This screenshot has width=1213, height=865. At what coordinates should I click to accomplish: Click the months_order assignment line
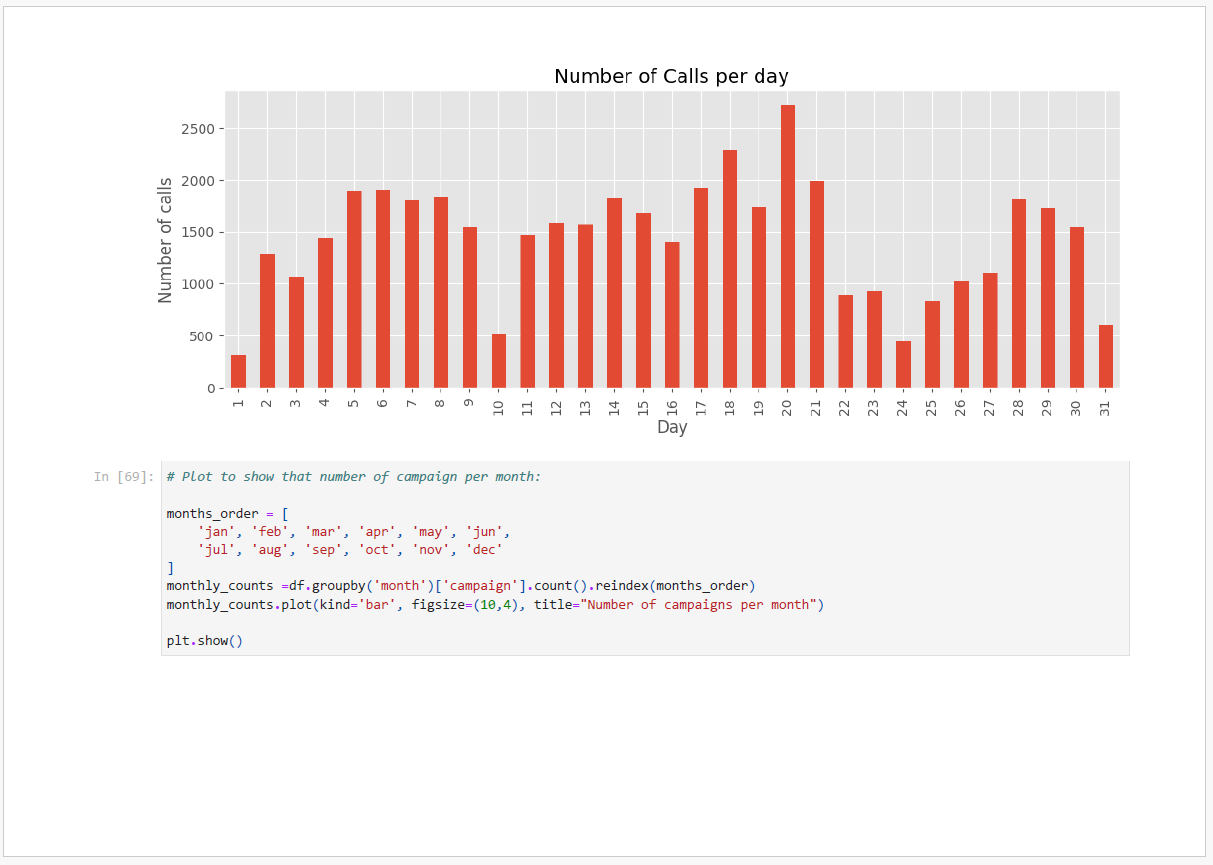click(x=227, y=513)
